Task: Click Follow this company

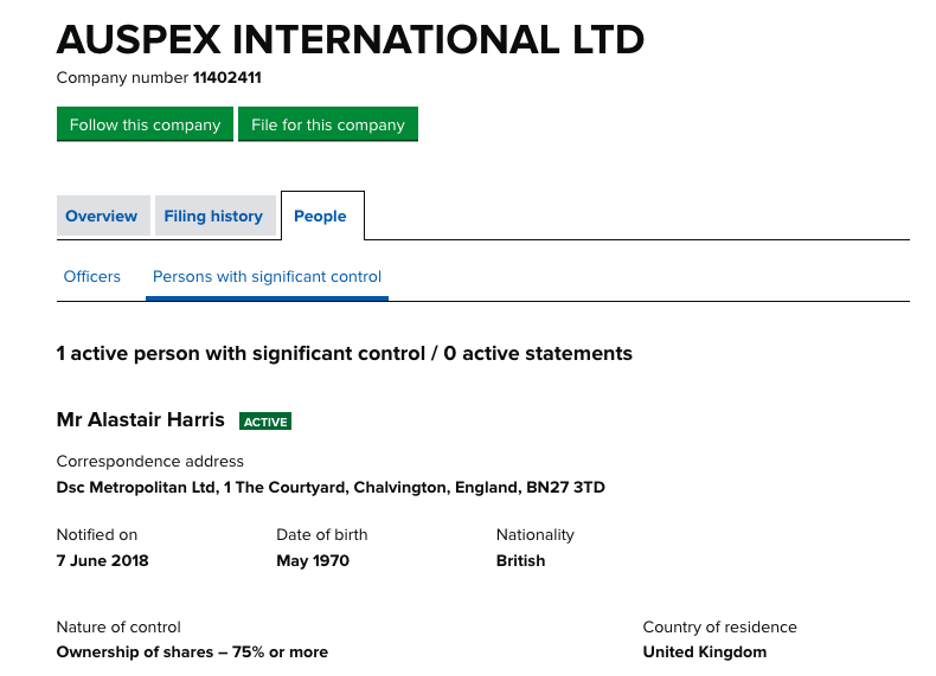Action: (144, 124)
